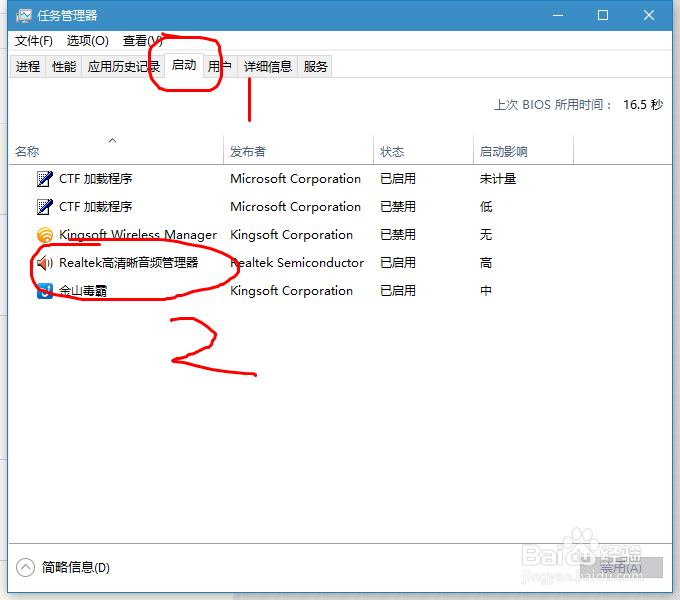The width and height of the screenshot is (680, 600).
Task: Open the 选项(O) menu
Action: [88, 41]
